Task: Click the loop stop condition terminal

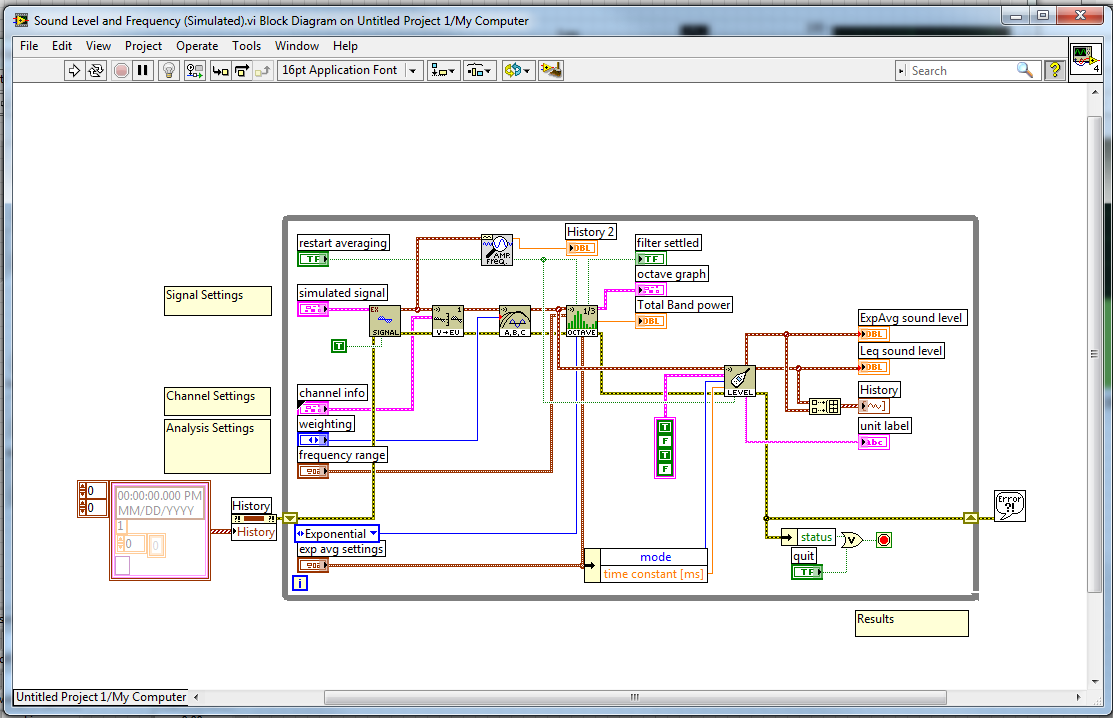Action: (x=883, y=540)
